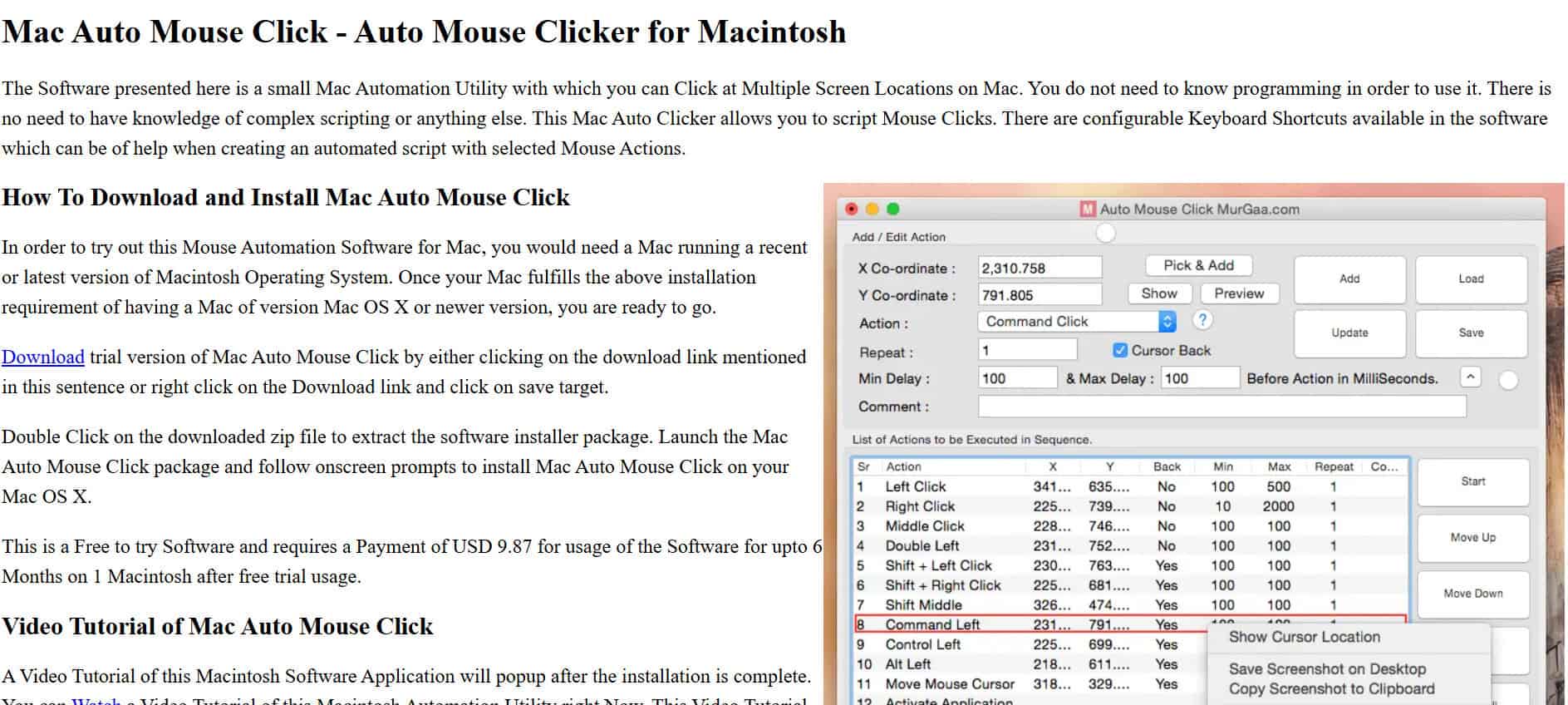Viewport: 1568px width, 705px height.
Task: Click the Max column header
Action: (1279, 466)
